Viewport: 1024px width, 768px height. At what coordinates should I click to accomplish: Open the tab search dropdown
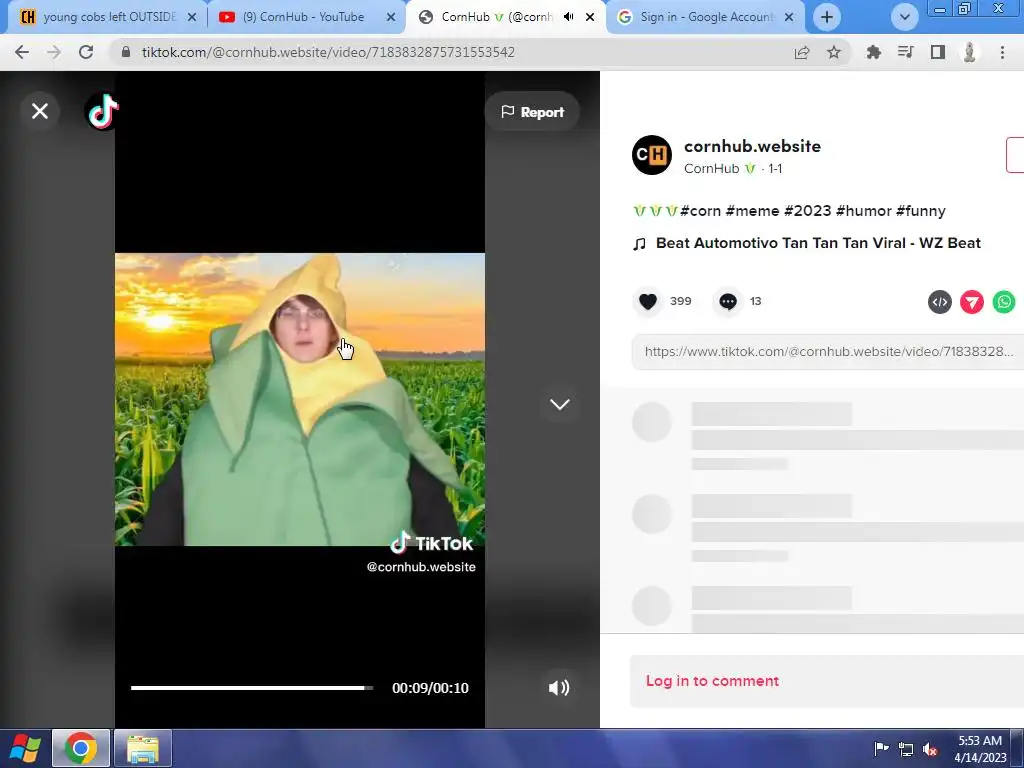(x=904, y=17)
